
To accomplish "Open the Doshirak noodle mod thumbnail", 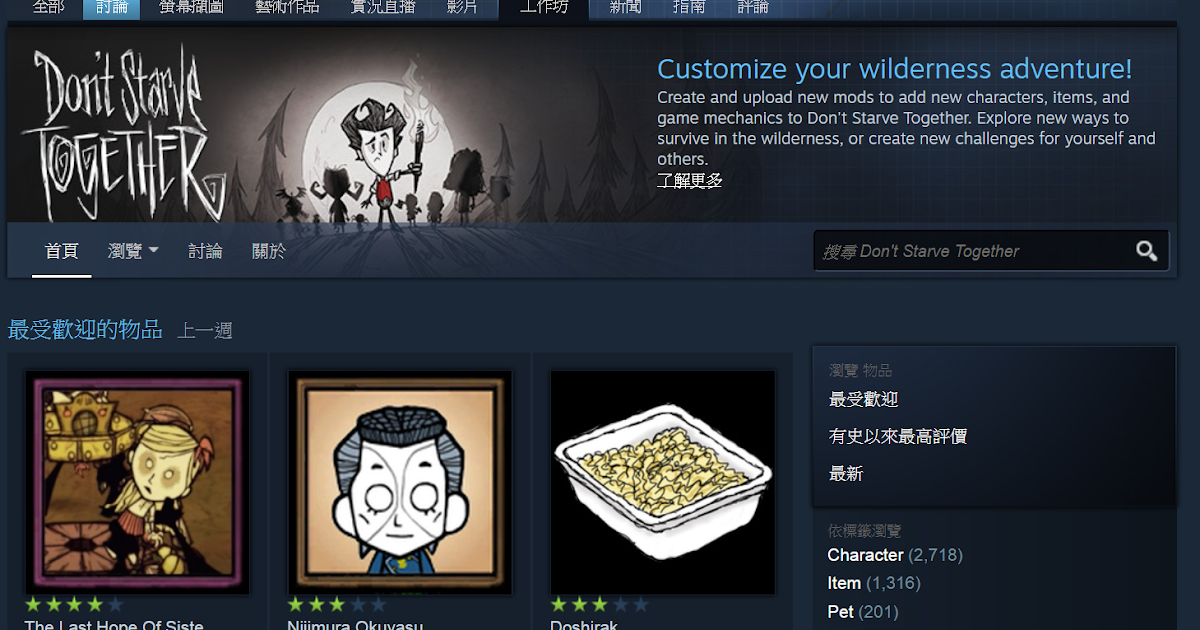I will [x=663, y=483].
